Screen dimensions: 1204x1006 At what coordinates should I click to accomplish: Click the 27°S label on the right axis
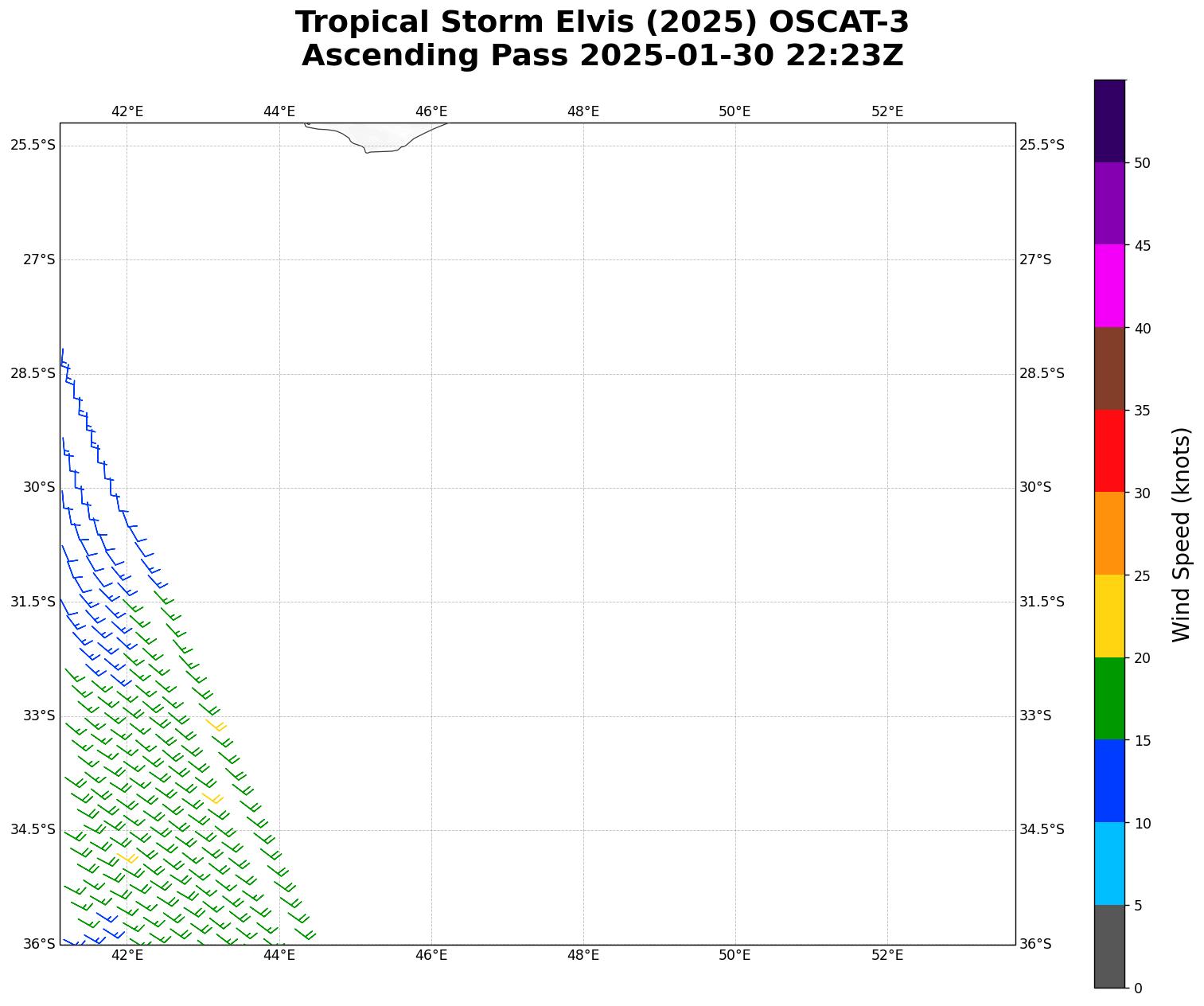[1035, 259]
